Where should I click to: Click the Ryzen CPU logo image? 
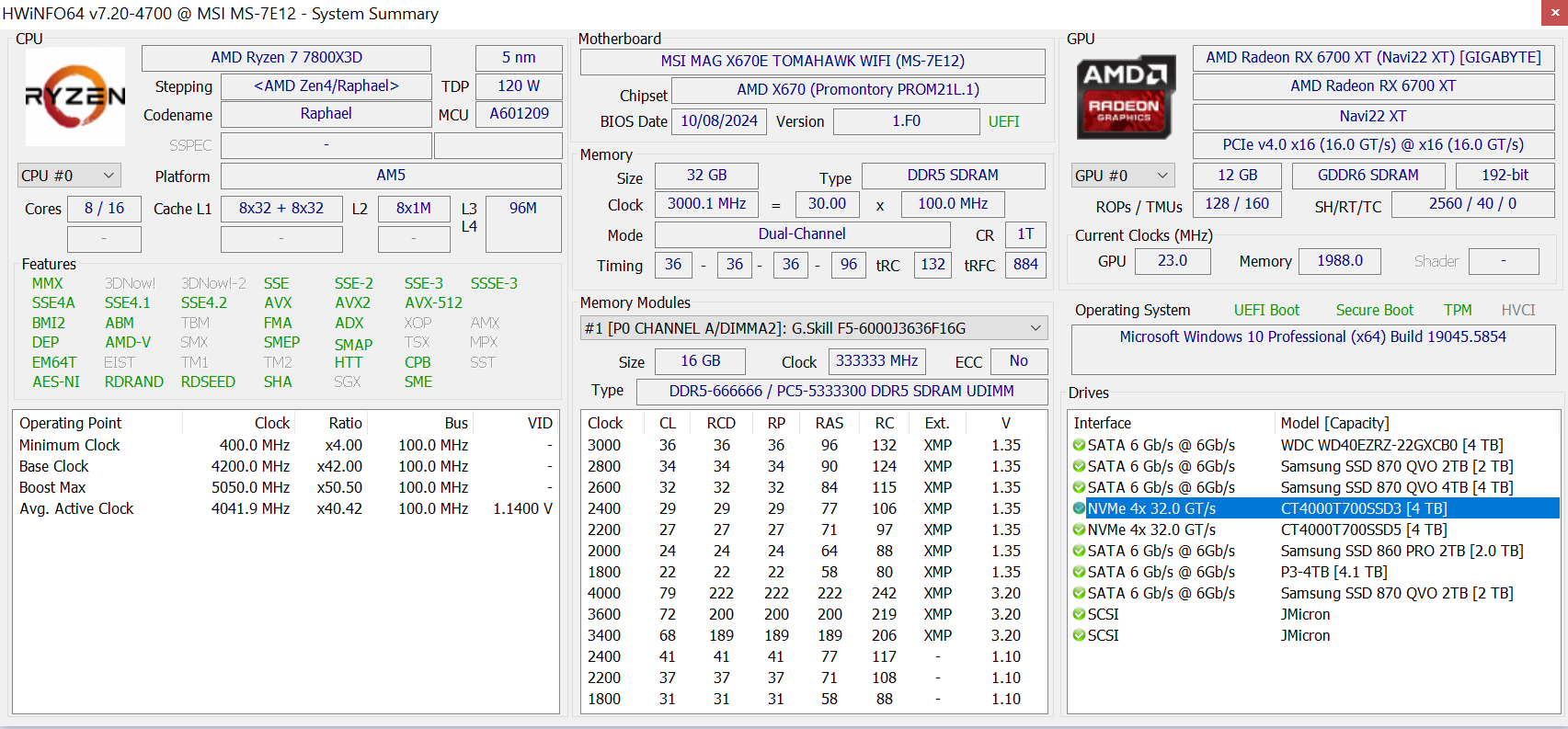75,97
